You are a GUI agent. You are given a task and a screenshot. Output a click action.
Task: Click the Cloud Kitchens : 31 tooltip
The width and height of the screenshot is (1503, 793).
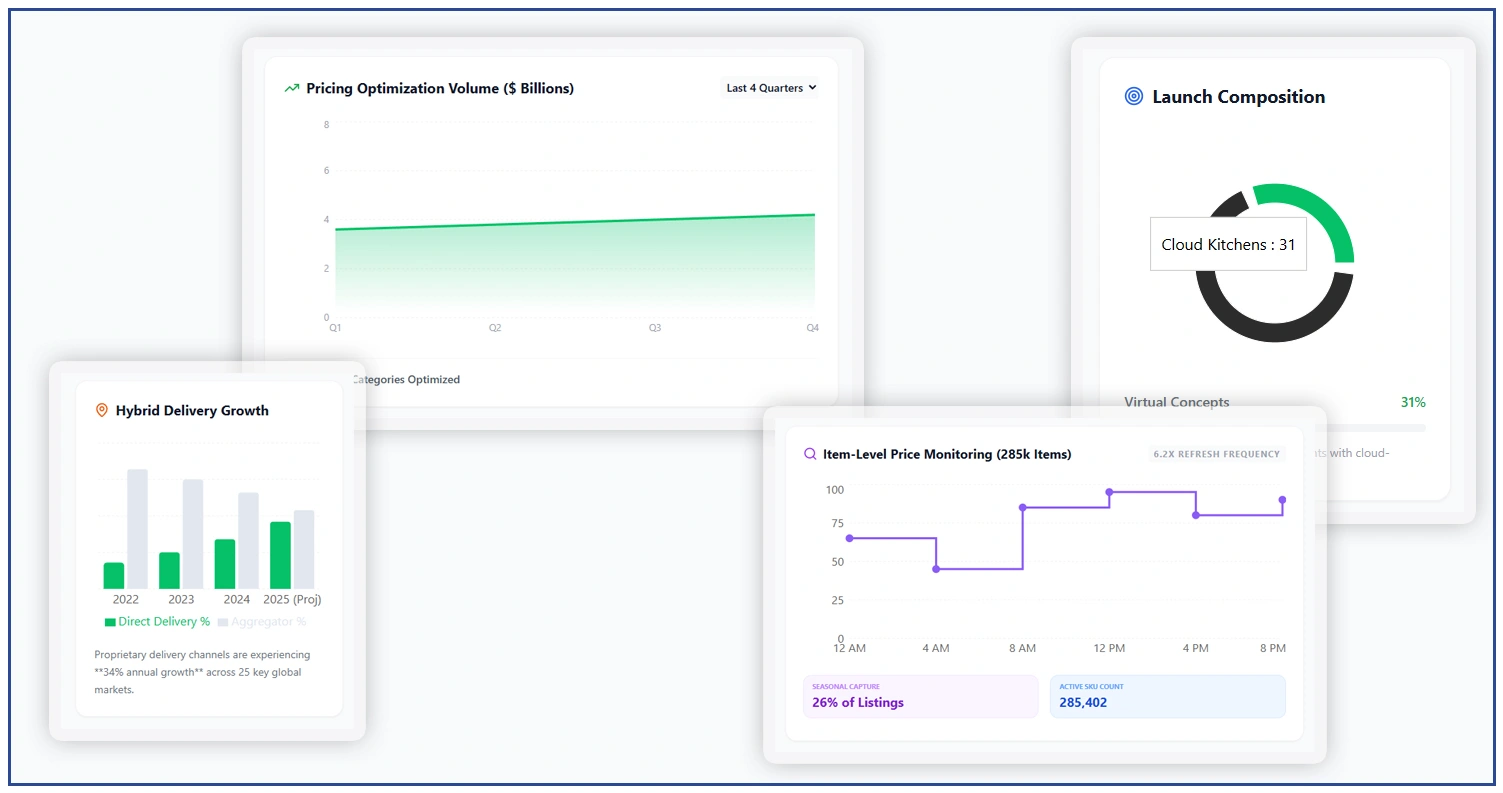(1227, 244)
